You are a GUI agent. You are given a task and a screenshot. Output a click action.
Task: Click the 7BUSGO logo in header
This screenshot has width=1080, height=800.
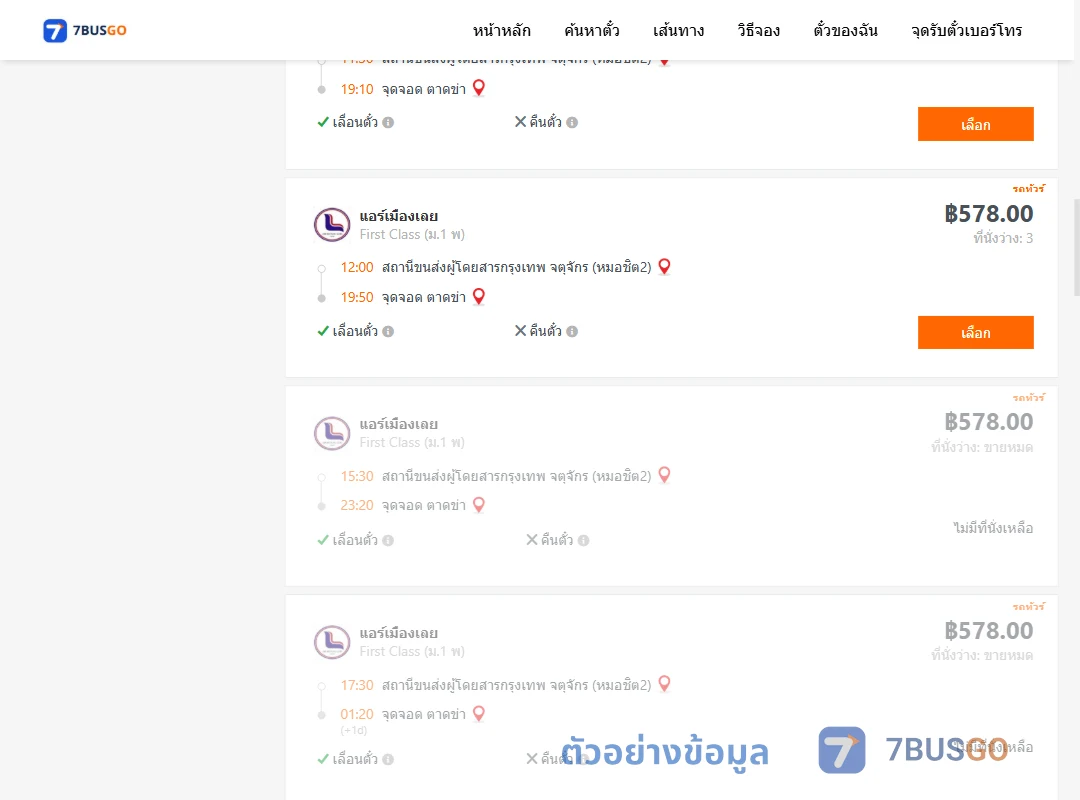(x=85, y=30)
